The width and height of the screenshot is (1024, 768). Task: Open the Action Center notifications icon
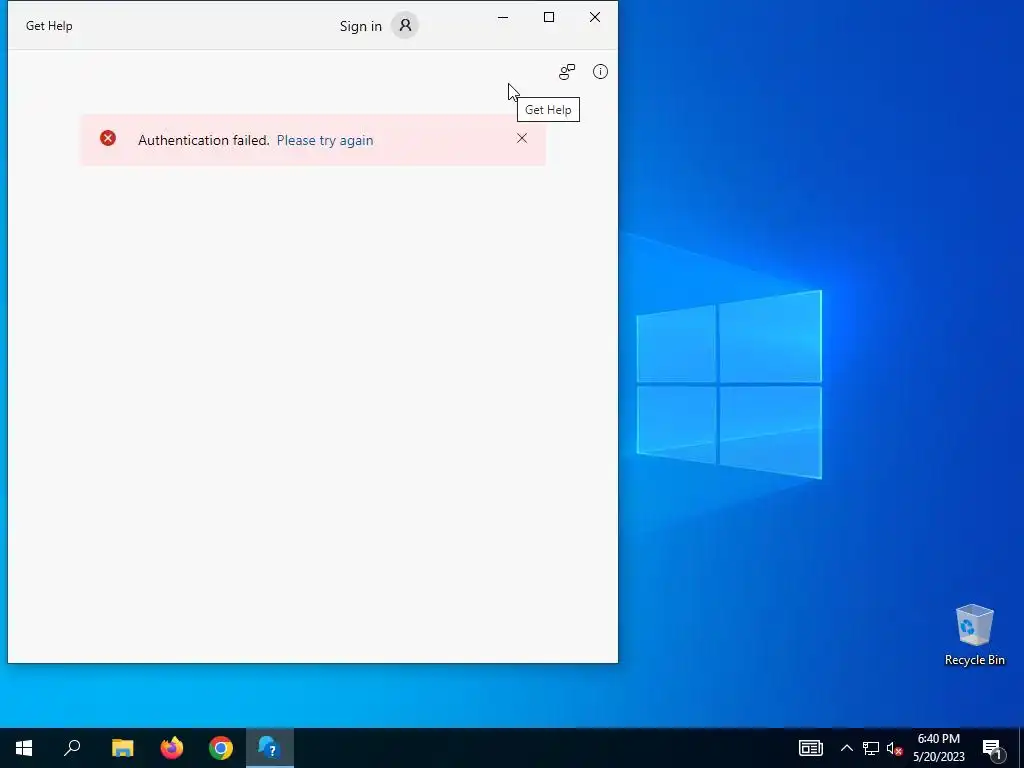click(x=992, y=749)
